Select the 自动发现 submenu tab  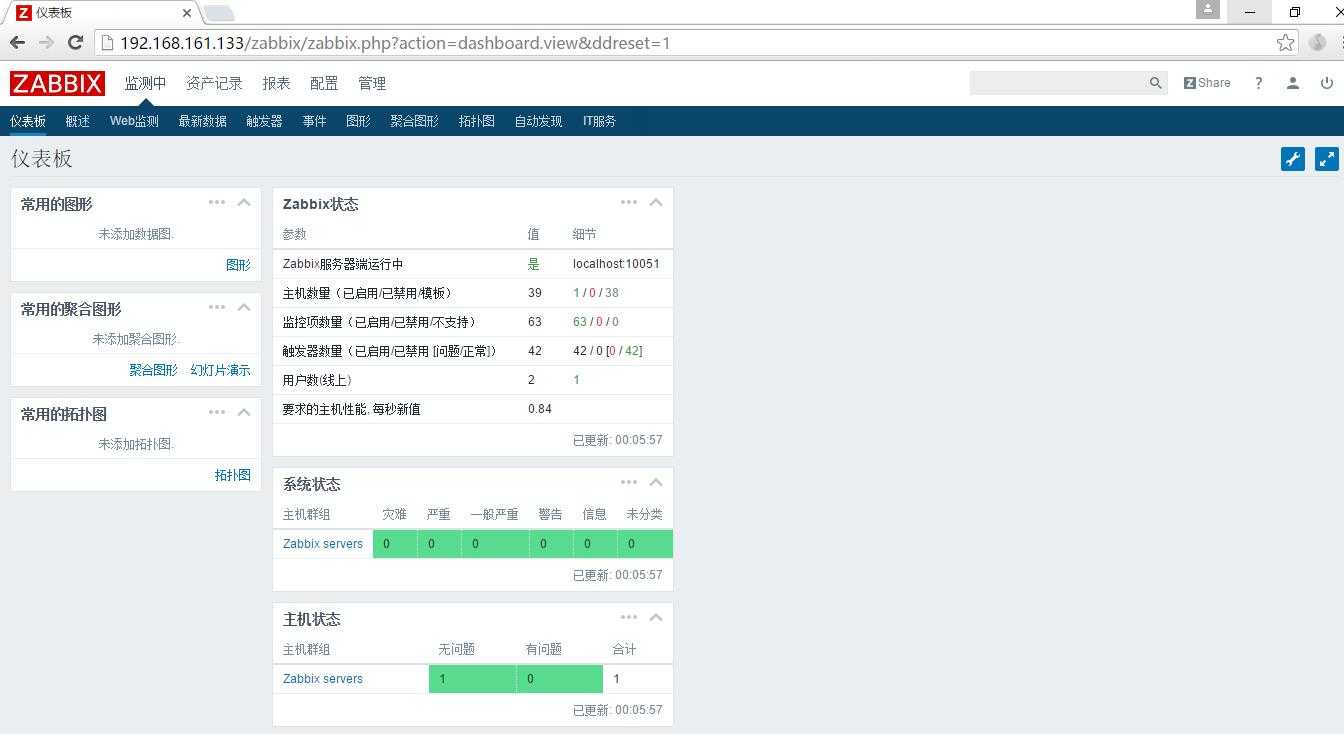point(538,121)
